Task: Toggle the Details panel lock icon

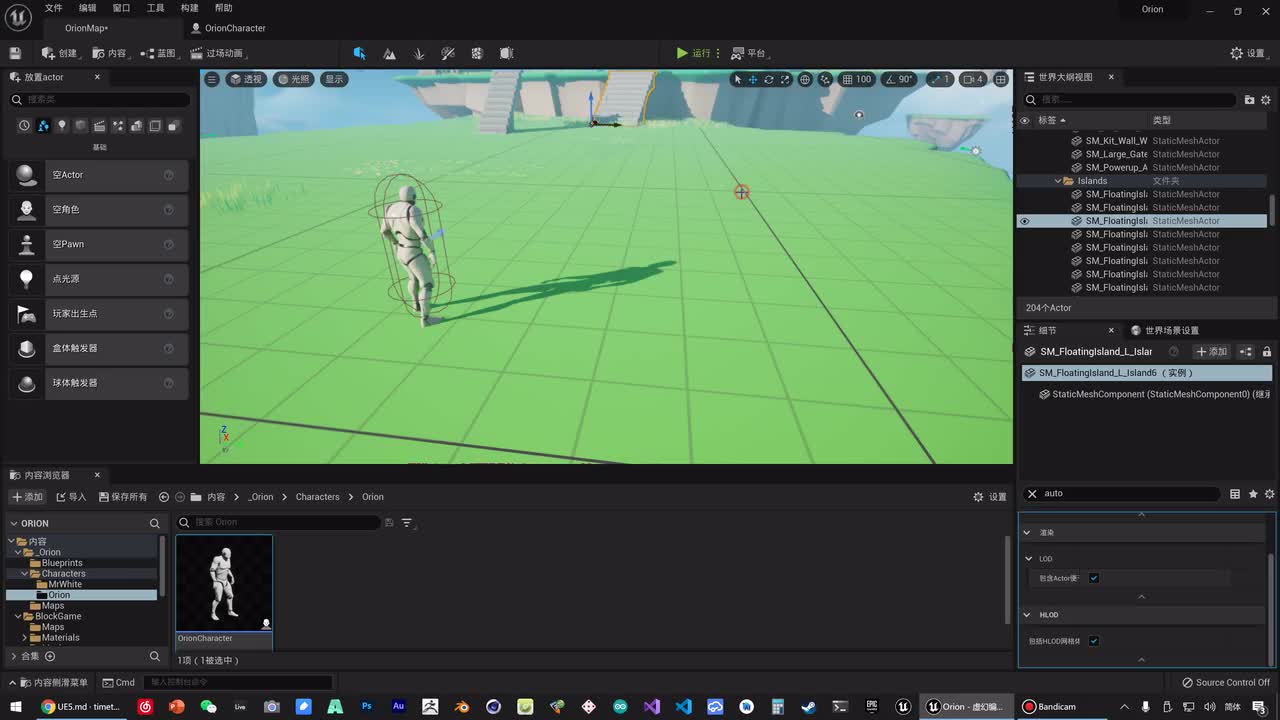Action: click(x=1267, y=352)
